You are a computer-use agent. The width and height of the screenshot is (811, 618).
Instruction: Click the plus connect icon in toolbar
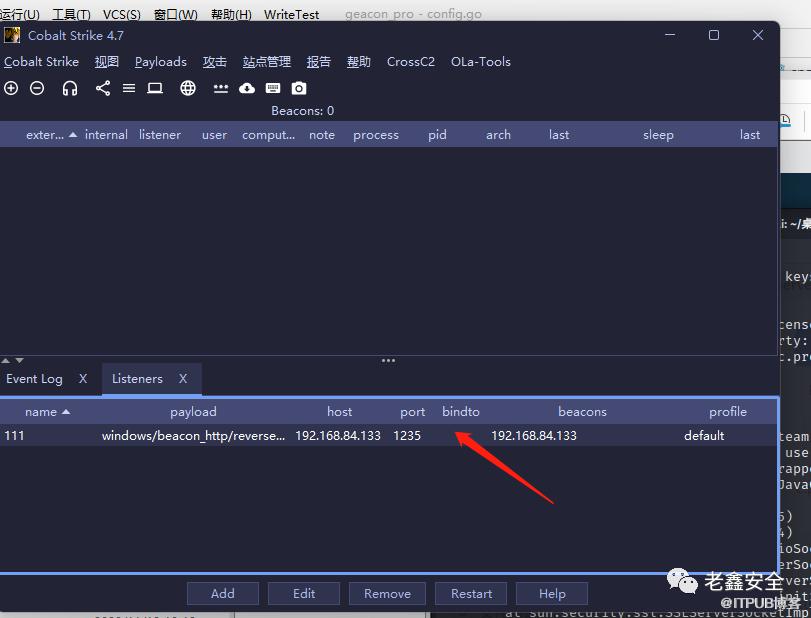(x=11, y=88)
